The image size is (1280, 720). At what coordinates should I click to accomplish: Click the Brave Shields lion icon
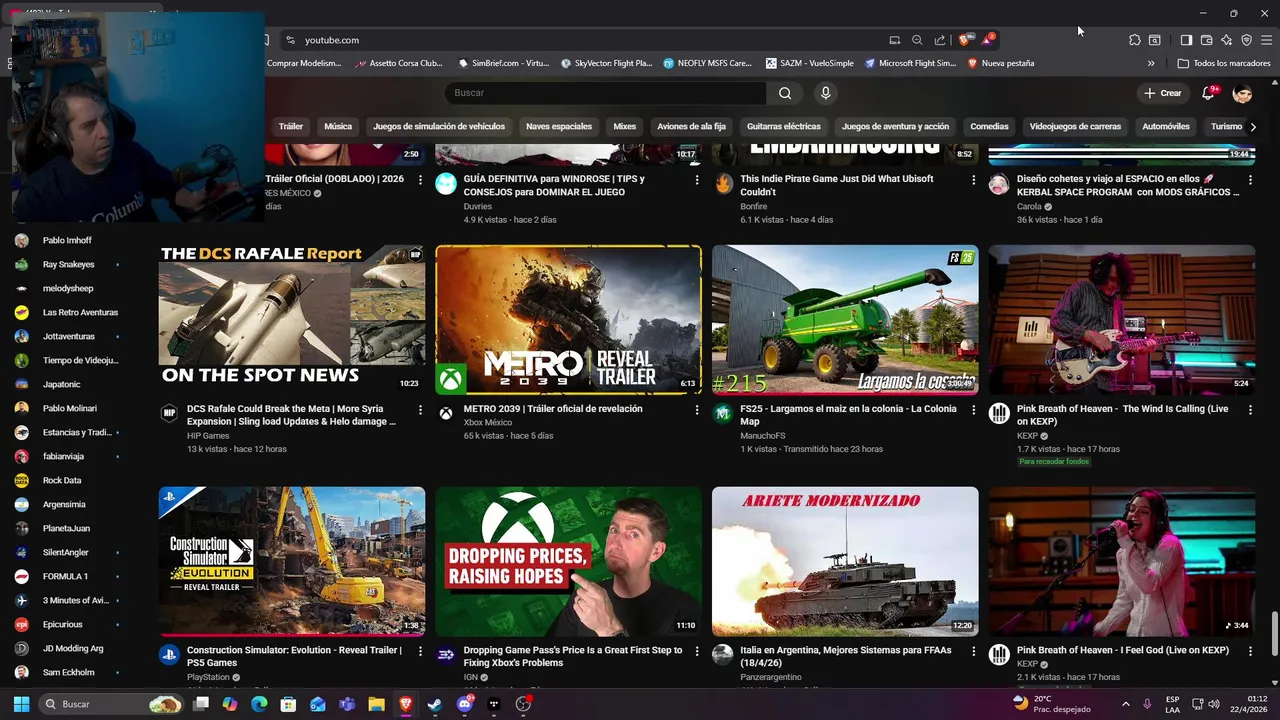point(964,40)
